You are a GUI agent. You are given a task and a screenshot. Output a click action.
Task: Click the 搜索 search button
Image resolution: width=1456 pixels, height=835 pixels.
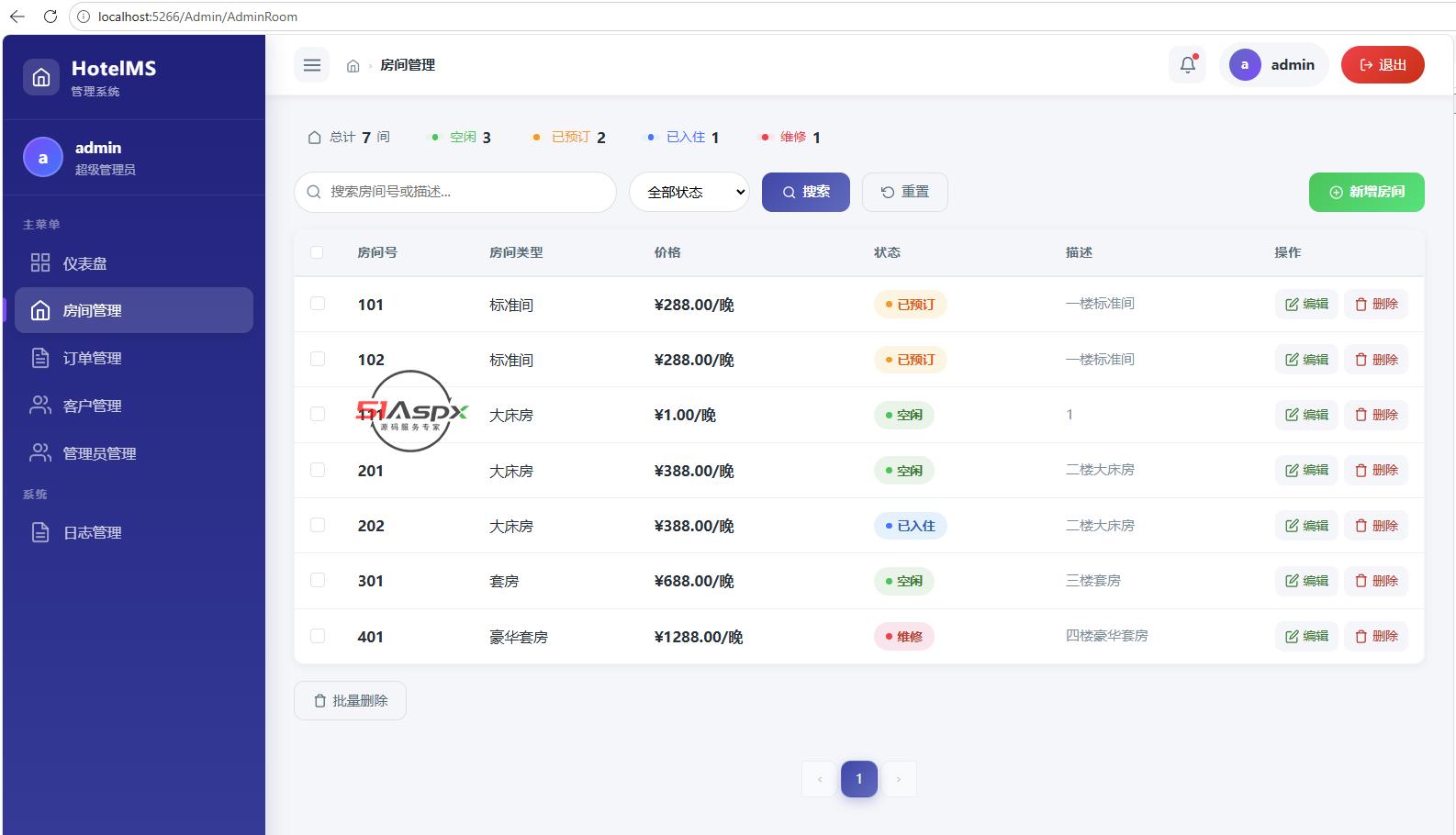pyautogui.click(x=806, y=192)
